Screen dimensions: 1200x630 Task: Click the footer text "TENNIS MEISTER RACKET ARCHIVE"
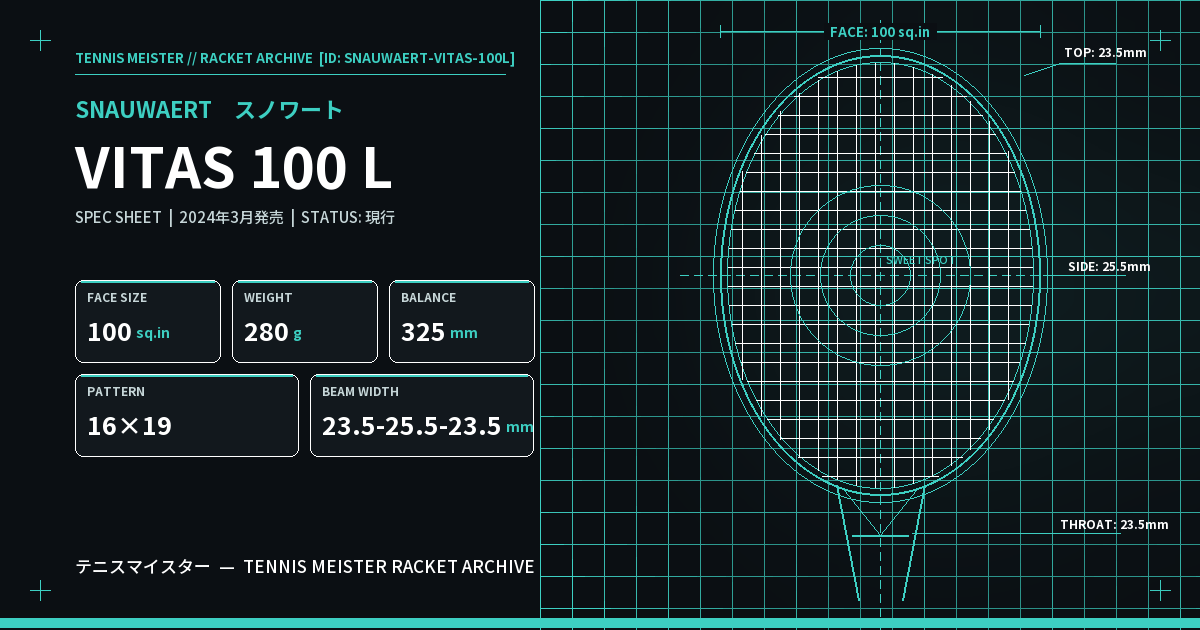point(389,567)
